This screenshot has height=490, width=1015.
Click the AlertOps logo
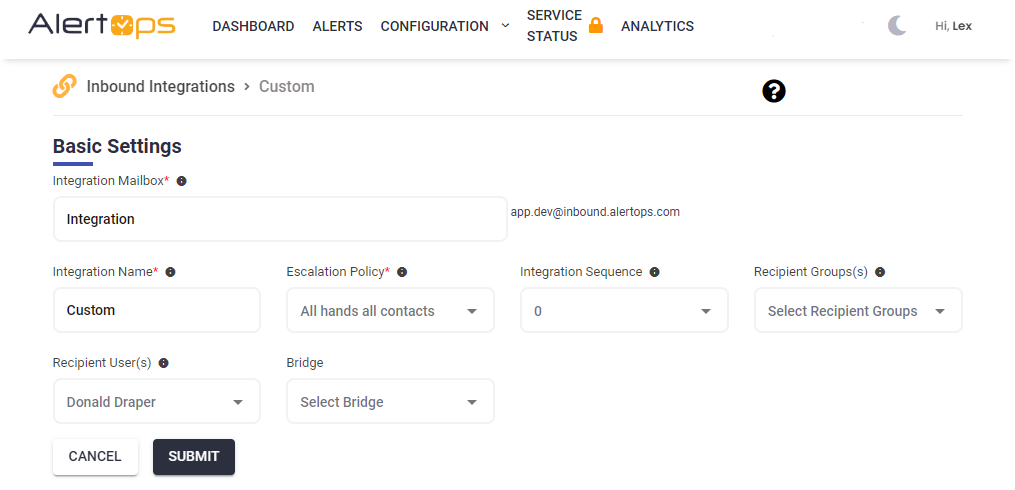pos(102,26)
